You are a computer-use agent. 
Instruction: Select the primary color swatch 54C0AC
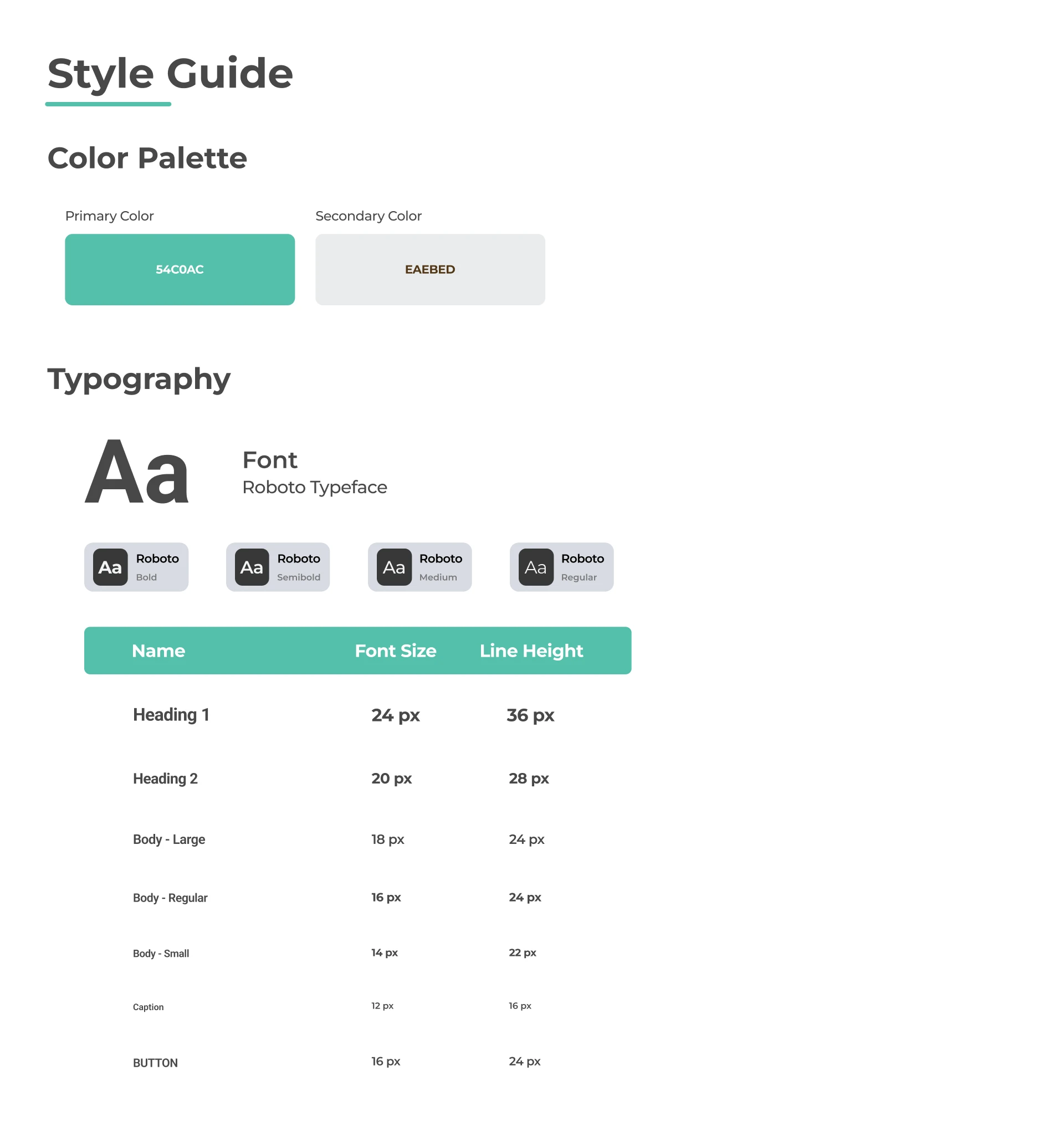(180, 269)
